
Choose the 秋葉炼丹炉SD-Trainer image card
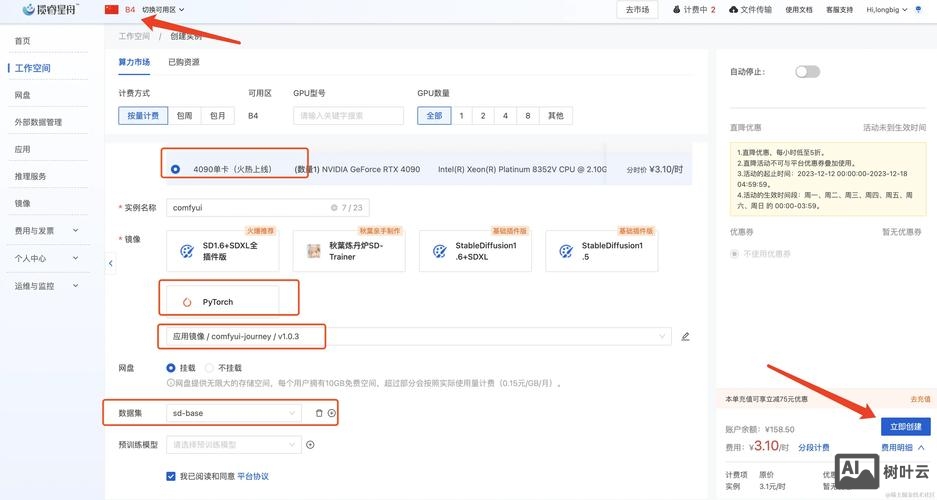(349, 251)
